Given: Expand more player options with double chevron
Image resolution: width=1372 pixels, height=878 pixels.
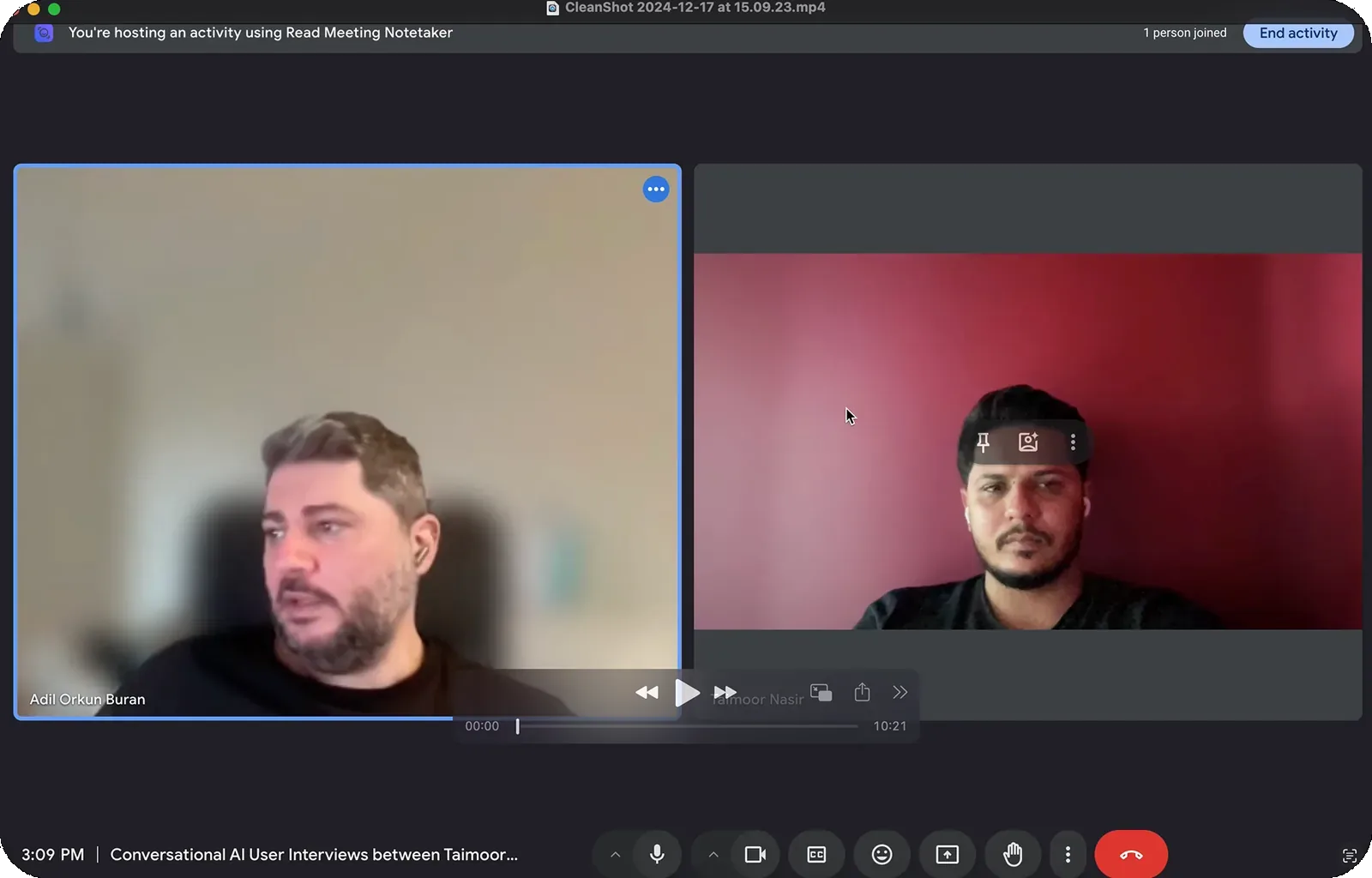Looking at the screenshot, I should [900, 692].
